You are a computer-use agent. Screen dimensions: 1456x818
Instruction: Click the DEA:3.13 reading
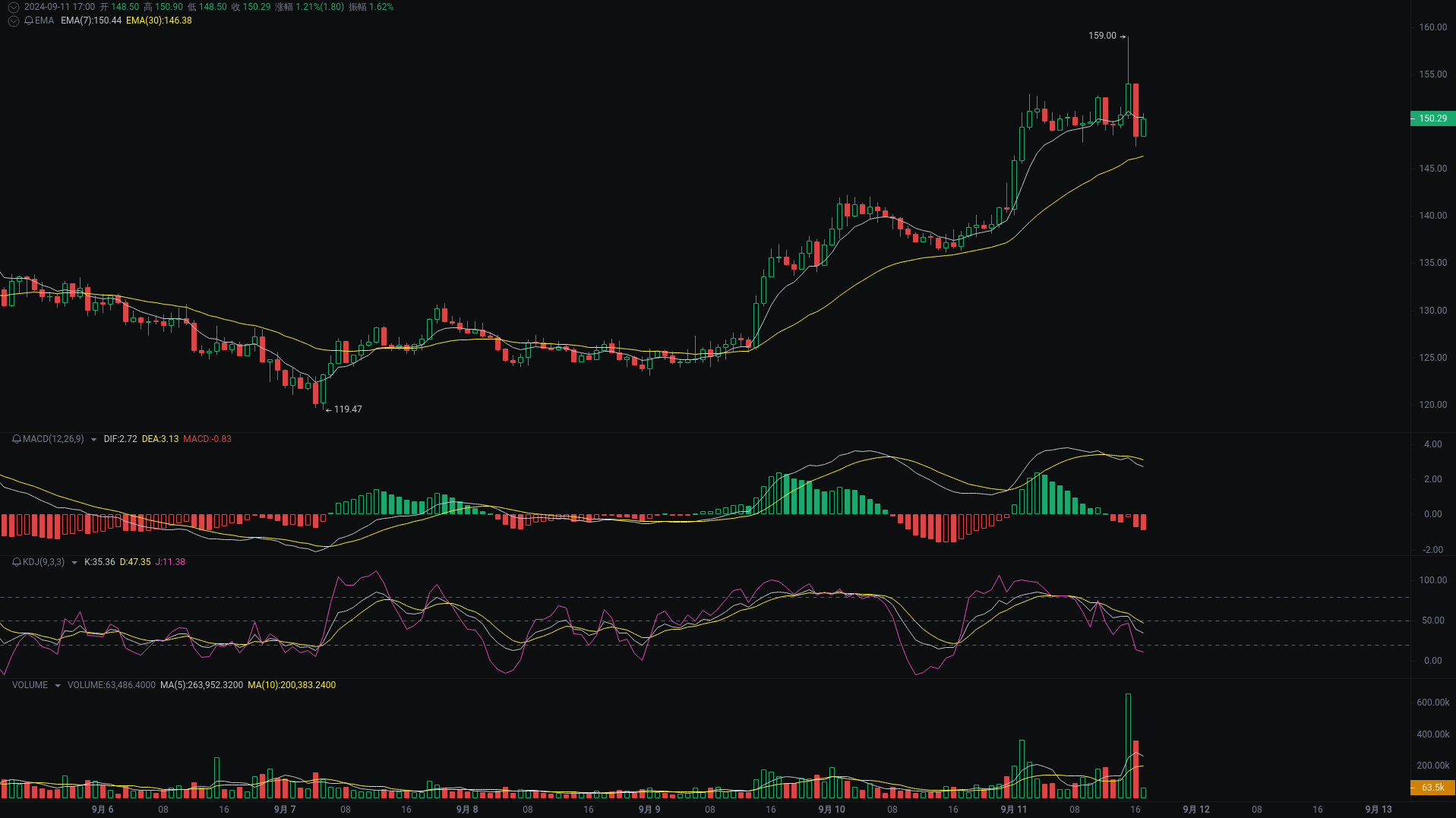tap(160, 439)
